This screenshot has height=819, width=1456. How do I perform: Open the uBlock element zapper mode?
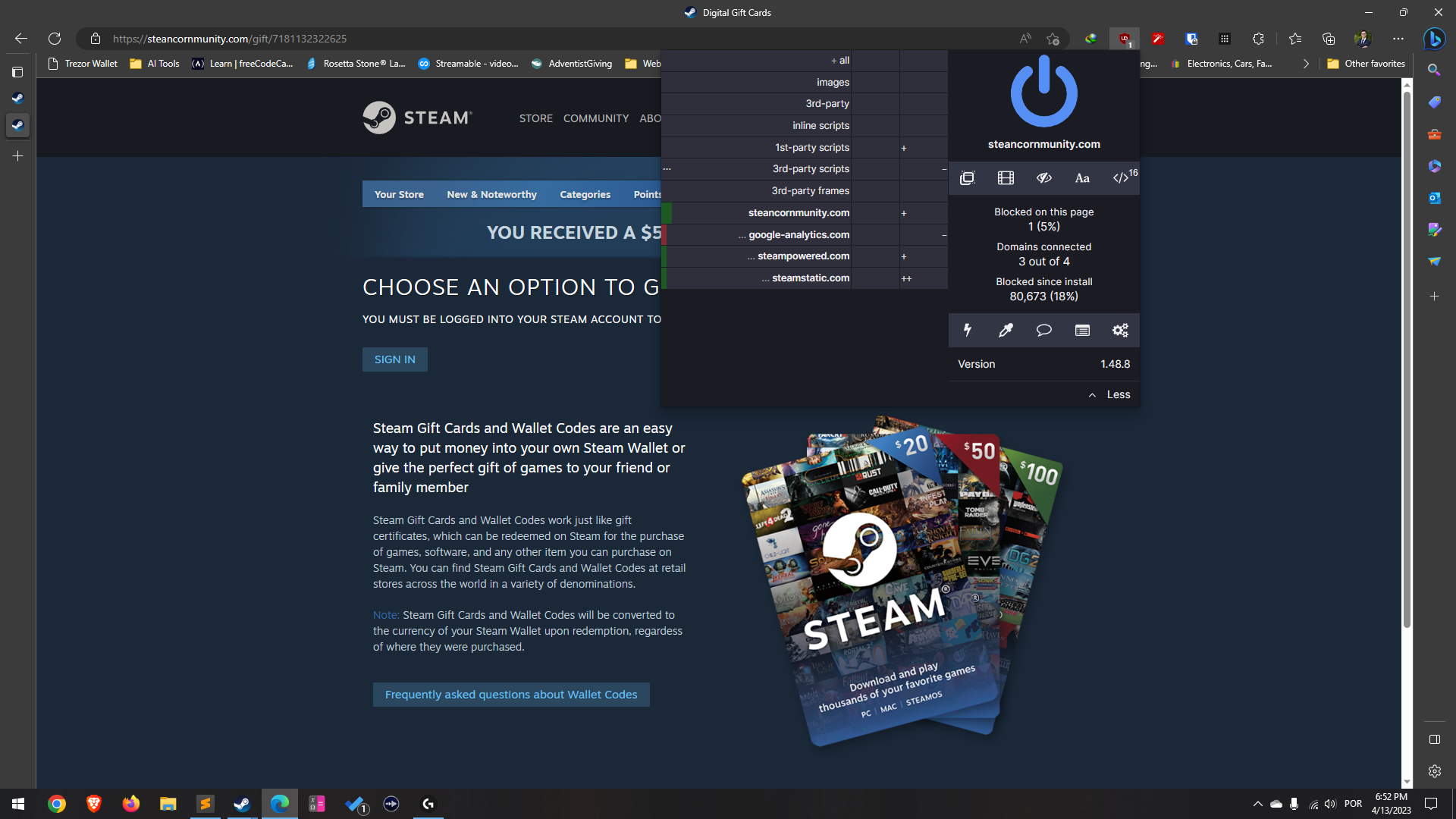967,330
